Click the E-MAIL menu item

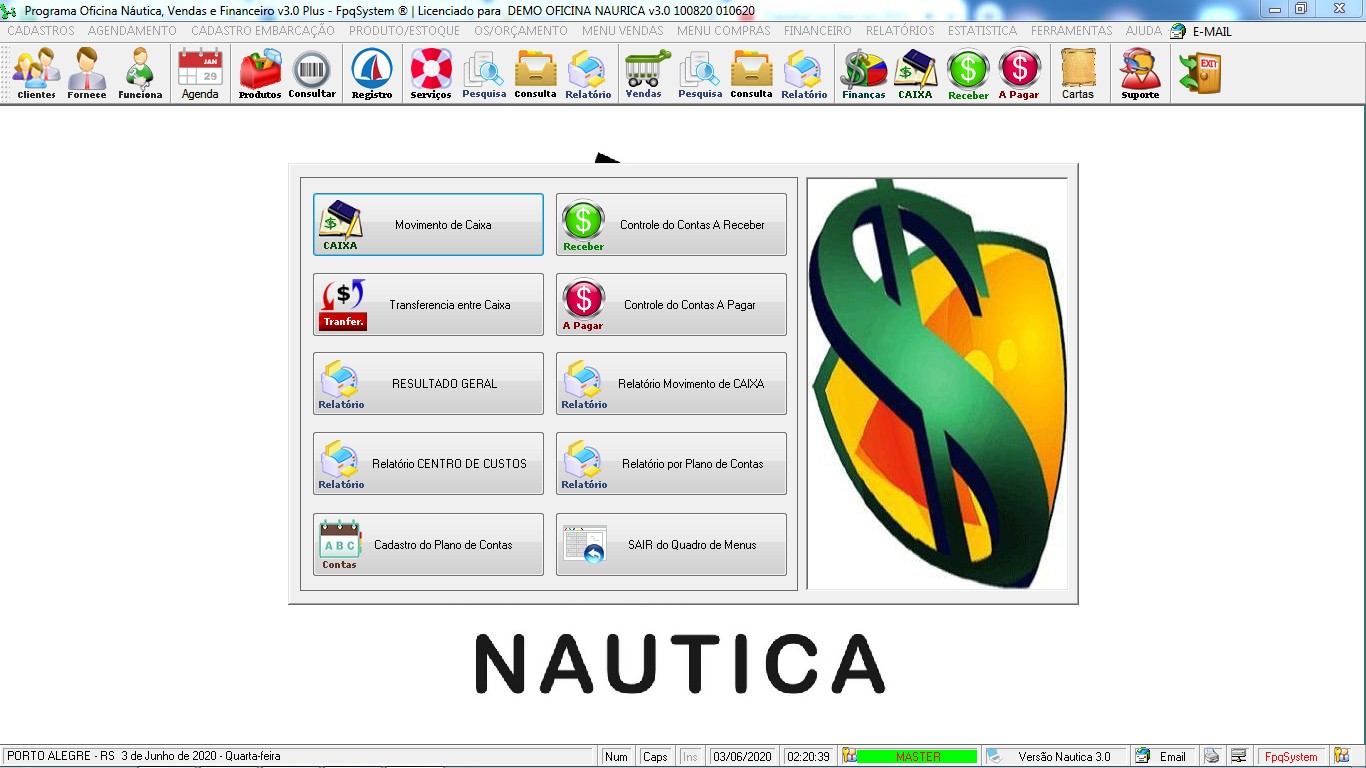(x=1201, y=31)
